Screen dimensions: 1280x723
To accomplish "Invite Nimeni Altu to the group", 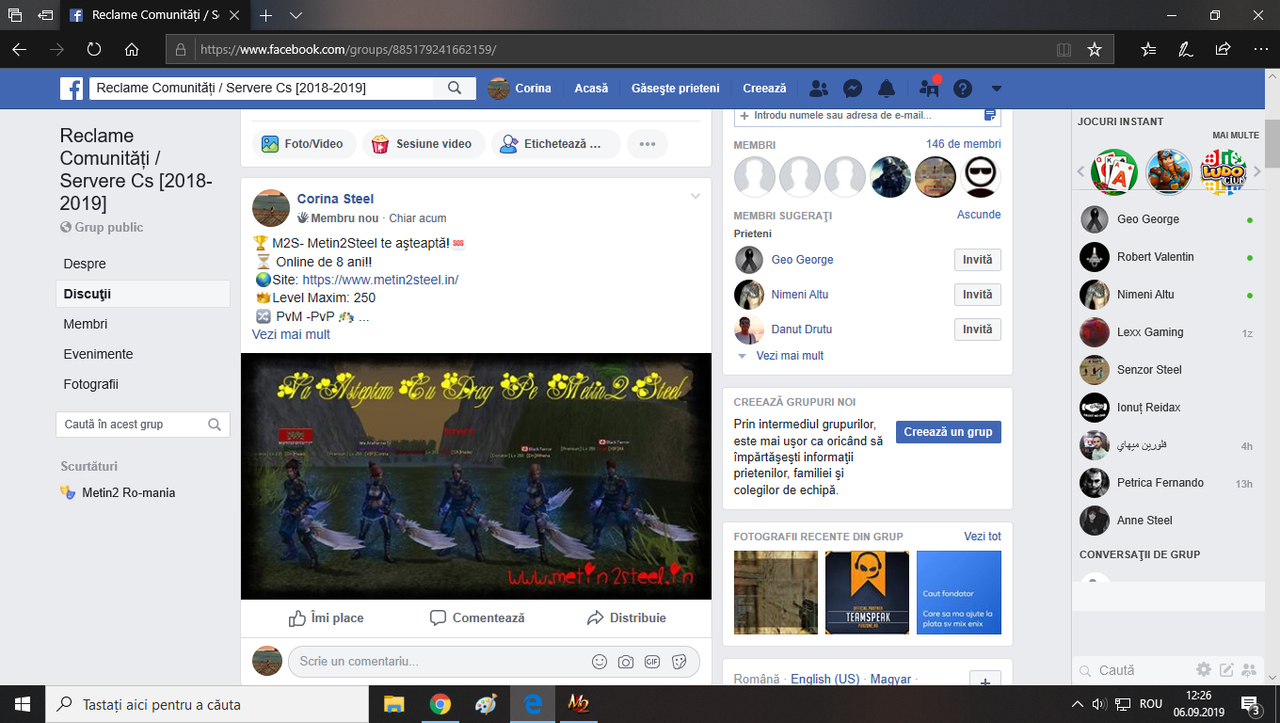I will click(977, 295).
